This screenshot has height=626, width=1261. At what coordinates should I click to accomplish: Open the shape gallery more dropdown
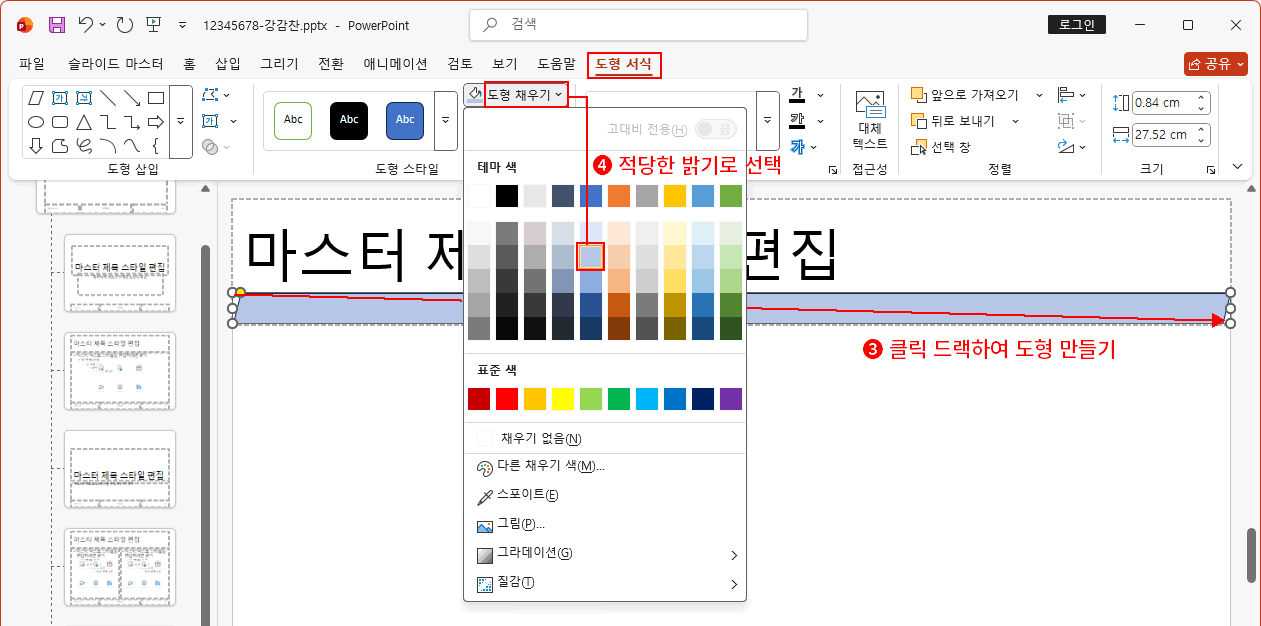tap(181, 122)
